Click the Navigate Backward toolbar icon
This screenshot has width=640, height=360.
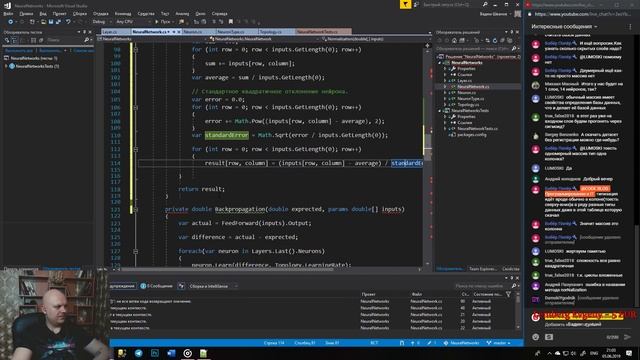point(11,22)
